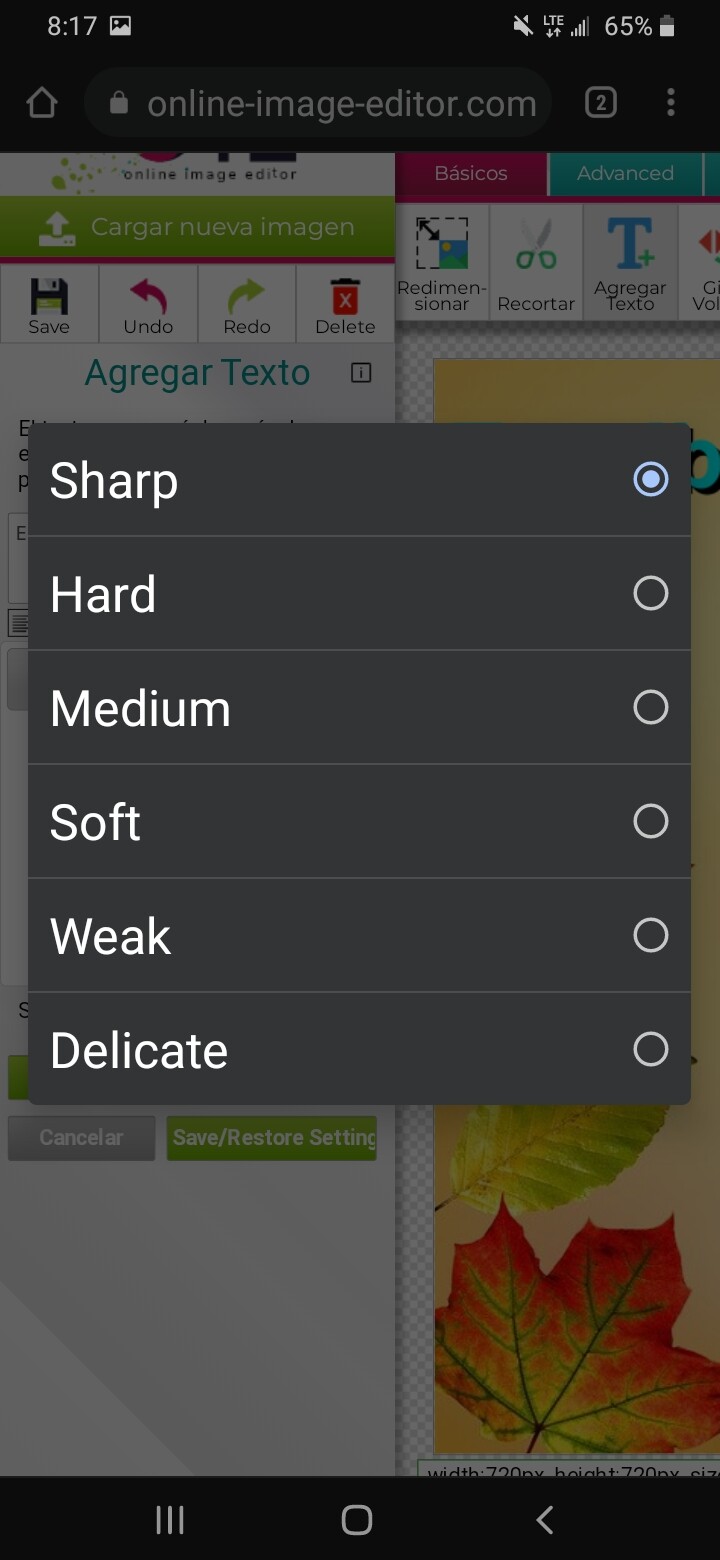720x1560 pixels.
Task: Open Chrome three-dot menu
Action: click(670, 103)
